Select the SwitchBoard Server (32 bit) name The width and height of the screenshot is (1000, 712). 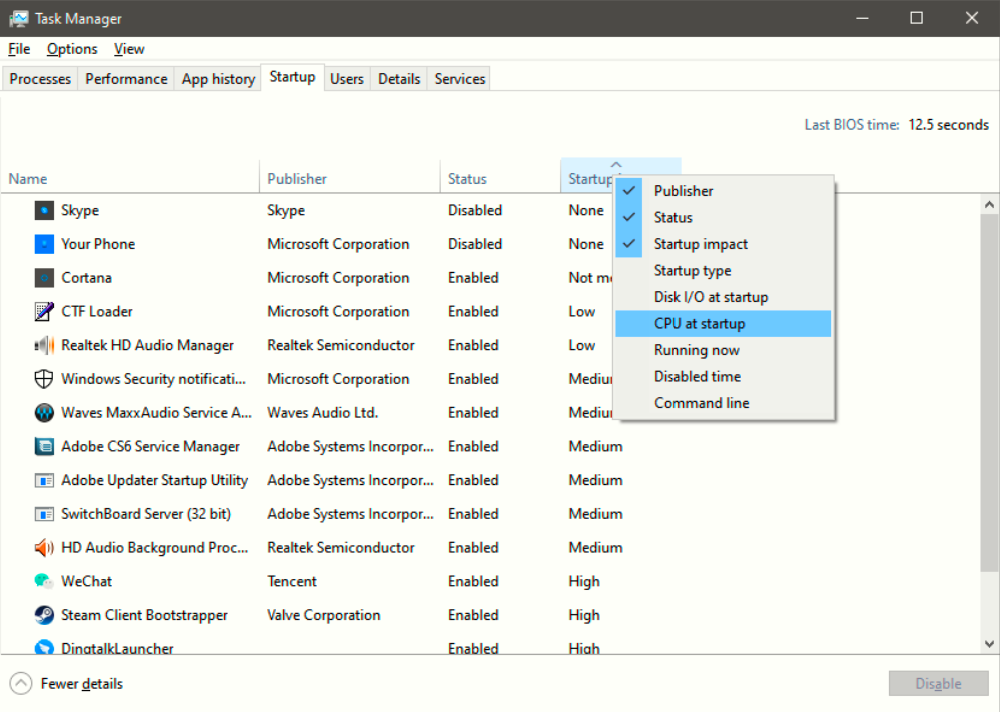146,514
